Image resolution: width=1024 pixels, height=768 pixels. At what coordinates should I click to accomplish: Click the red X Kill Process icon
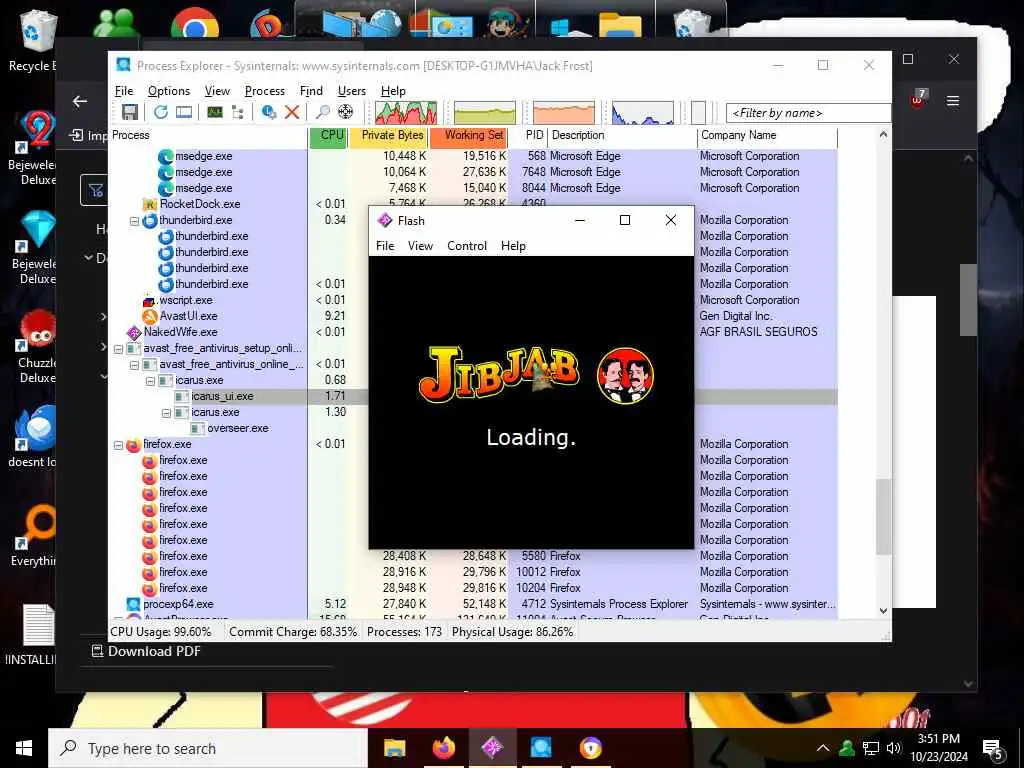tap(292, 112)
